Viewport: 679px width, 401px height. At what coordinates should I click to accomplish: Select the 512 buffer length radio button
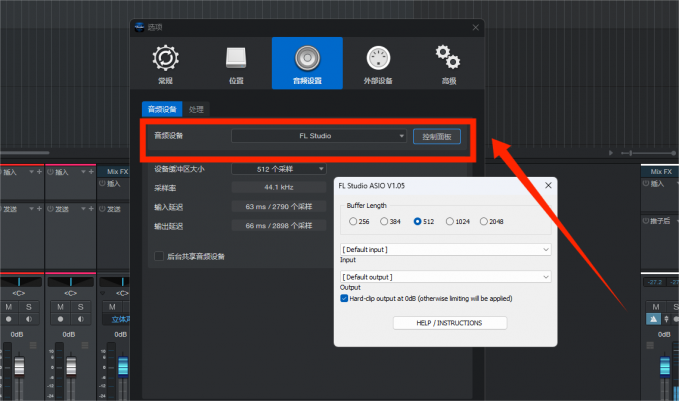(417, 221)
